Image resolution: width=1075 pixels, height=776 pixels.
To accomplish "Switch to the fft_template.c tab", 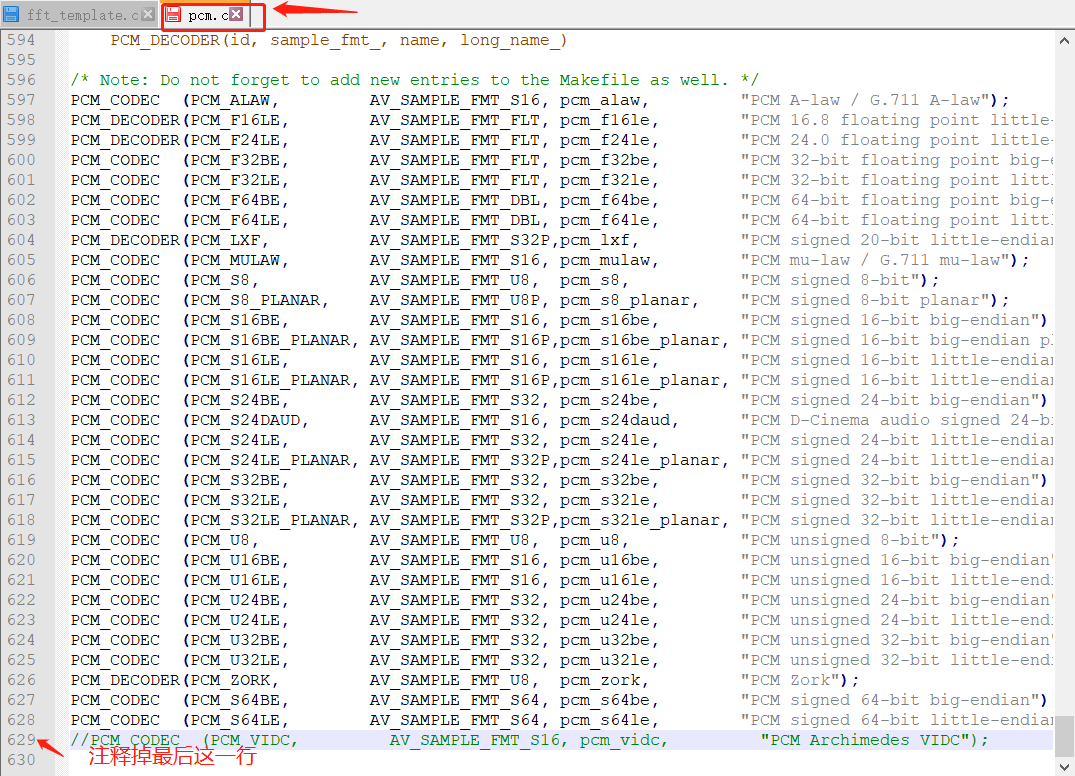I will click(x=82, y=15).
